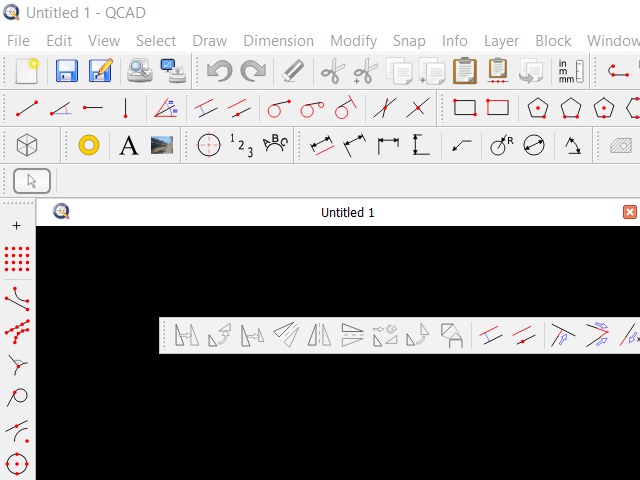Enable grid snap with the red dots icon
Image resolution: width=640 pixels, height=480 pixels.
tap(17, 261)
